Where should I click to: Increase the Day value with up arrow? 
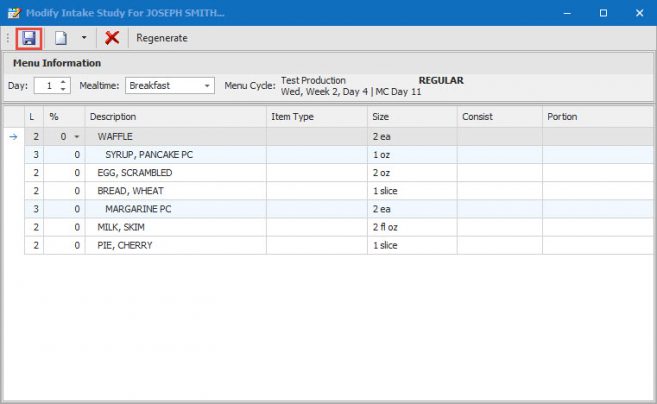tap(65, 82)
